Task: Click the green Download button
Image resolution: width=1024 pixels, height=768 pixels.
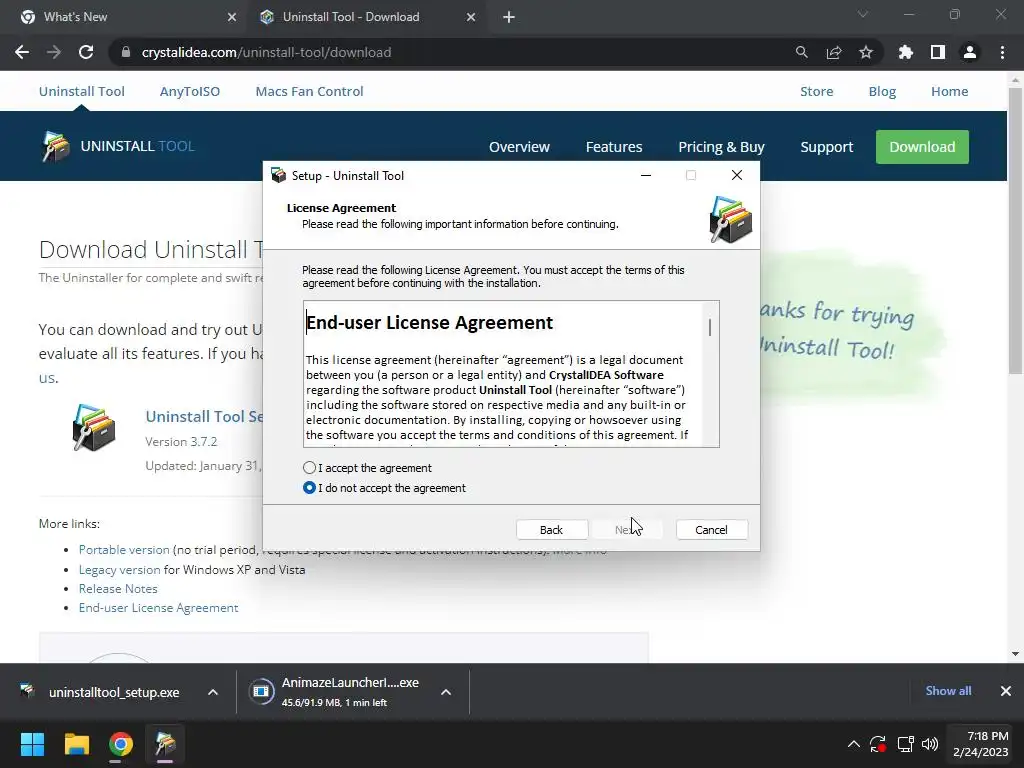Action: [922, 147]
